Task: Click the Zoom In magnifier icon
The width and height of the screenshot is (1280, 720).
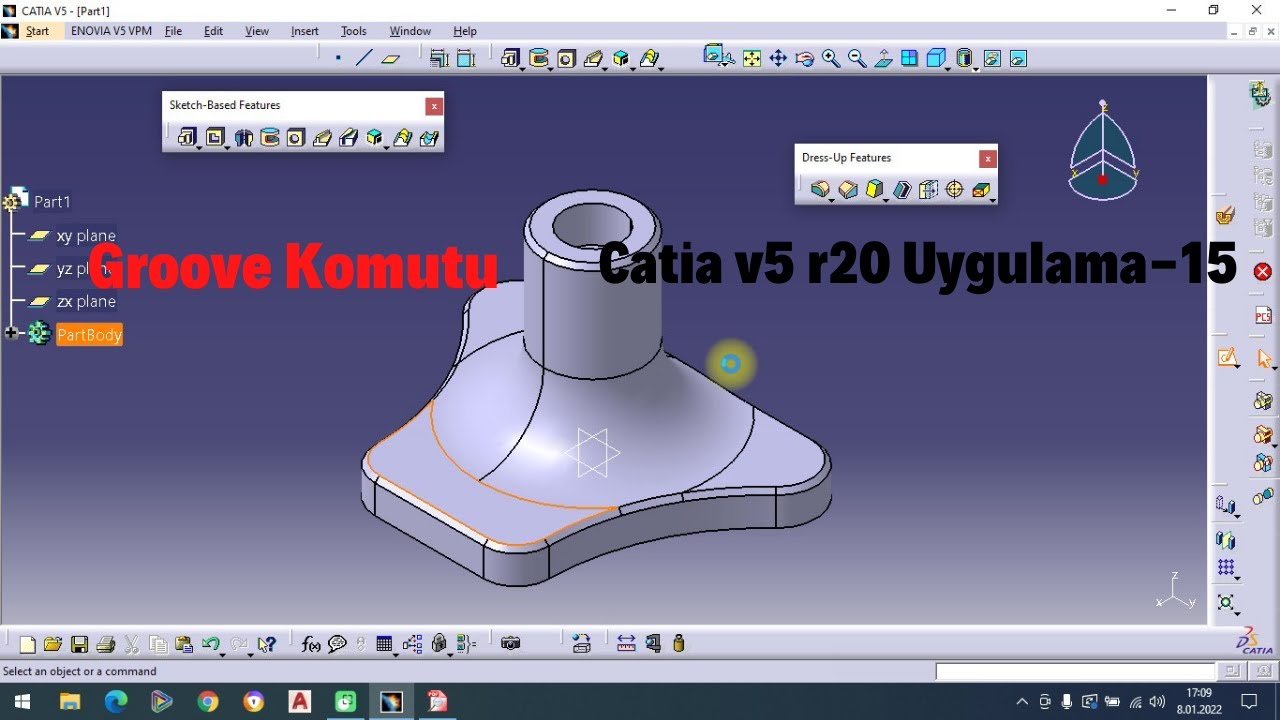Action: click(x=831, y=59)
